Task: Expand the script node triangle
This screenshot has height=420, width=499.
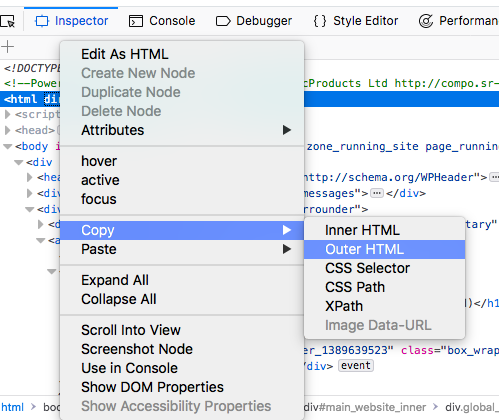Action: (7, 115)
